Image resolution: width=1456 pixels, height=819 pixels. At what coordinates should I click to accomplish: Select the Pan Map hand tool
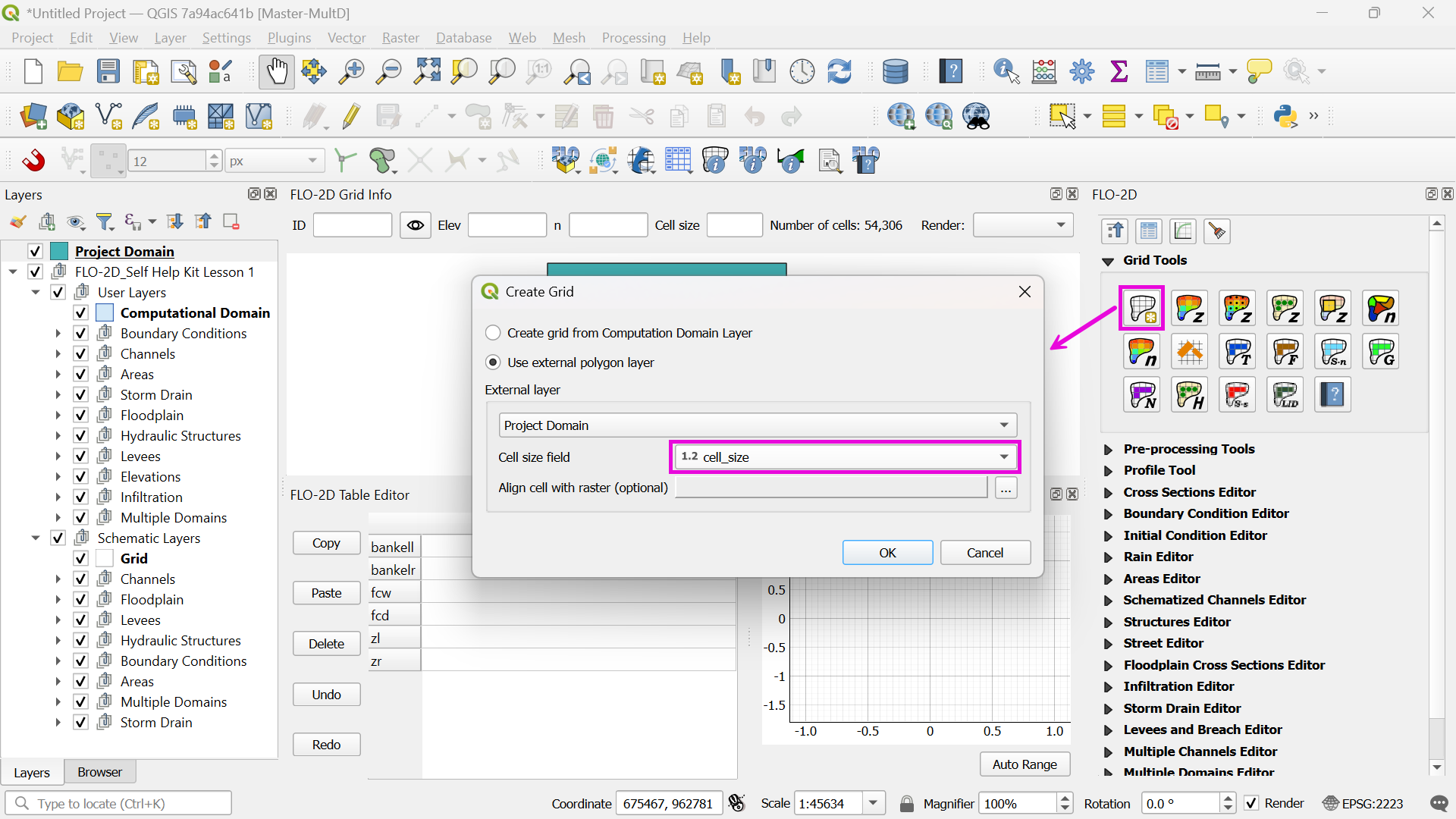[276, 71]
